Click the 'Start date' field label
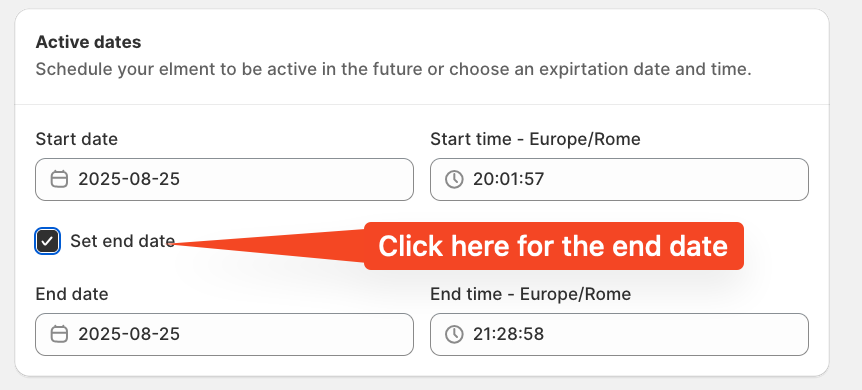 76,139
